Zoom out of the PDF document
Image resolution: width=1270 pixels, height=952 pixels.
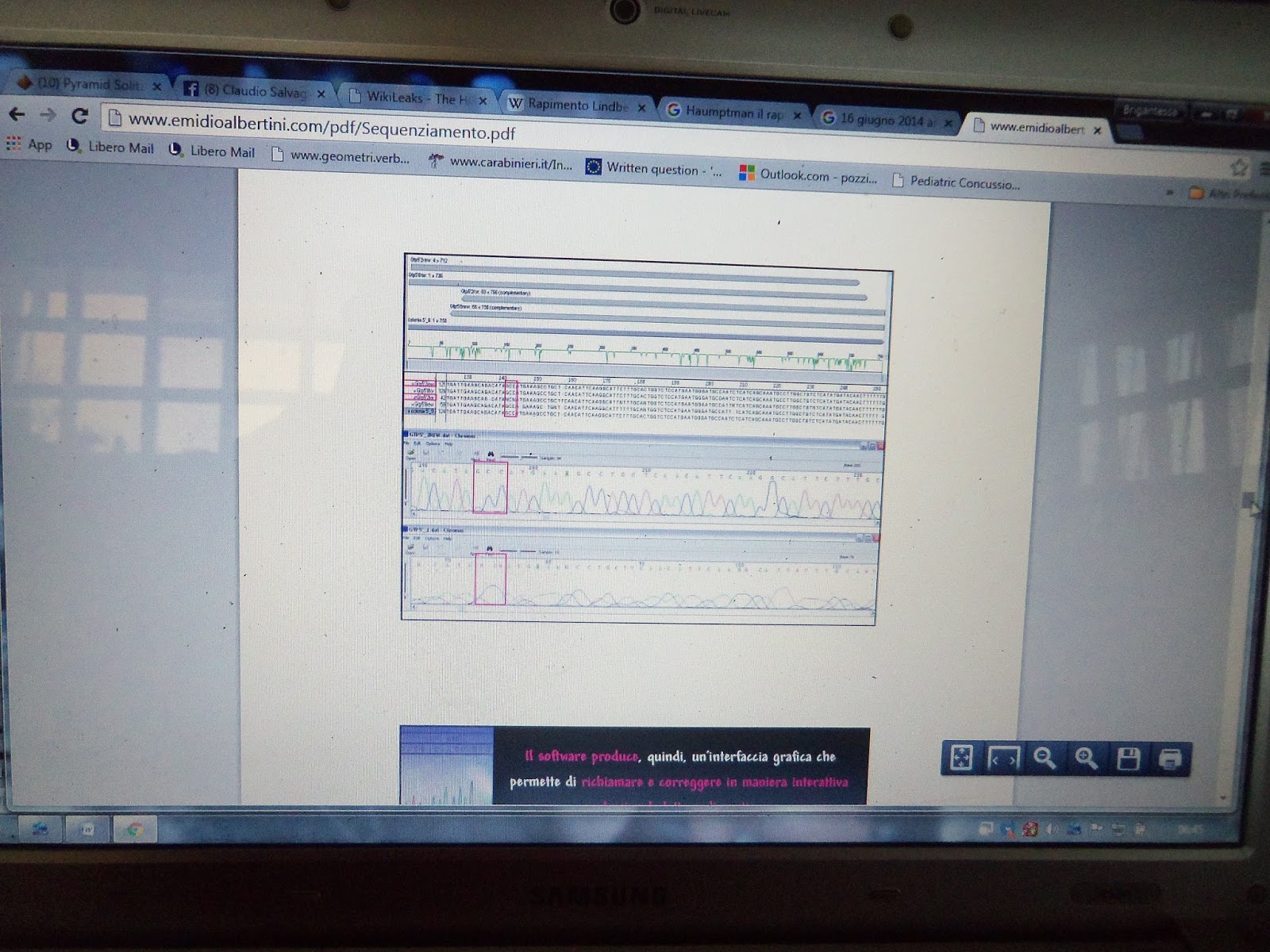pos(1045,759)
